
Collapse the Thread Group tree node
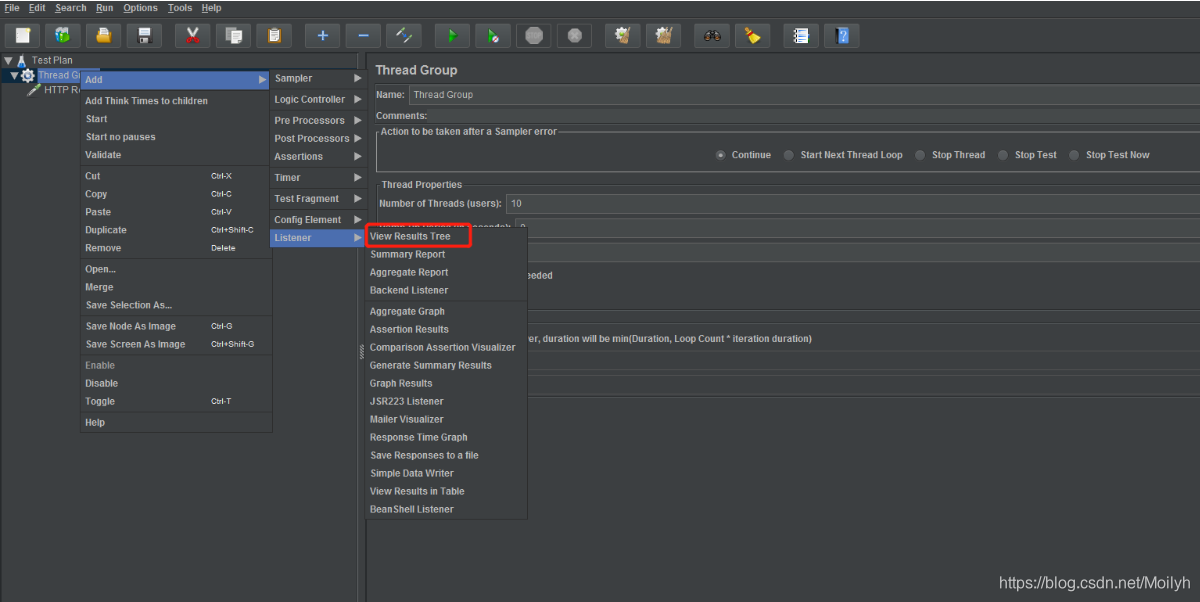[x=14, y=76]
